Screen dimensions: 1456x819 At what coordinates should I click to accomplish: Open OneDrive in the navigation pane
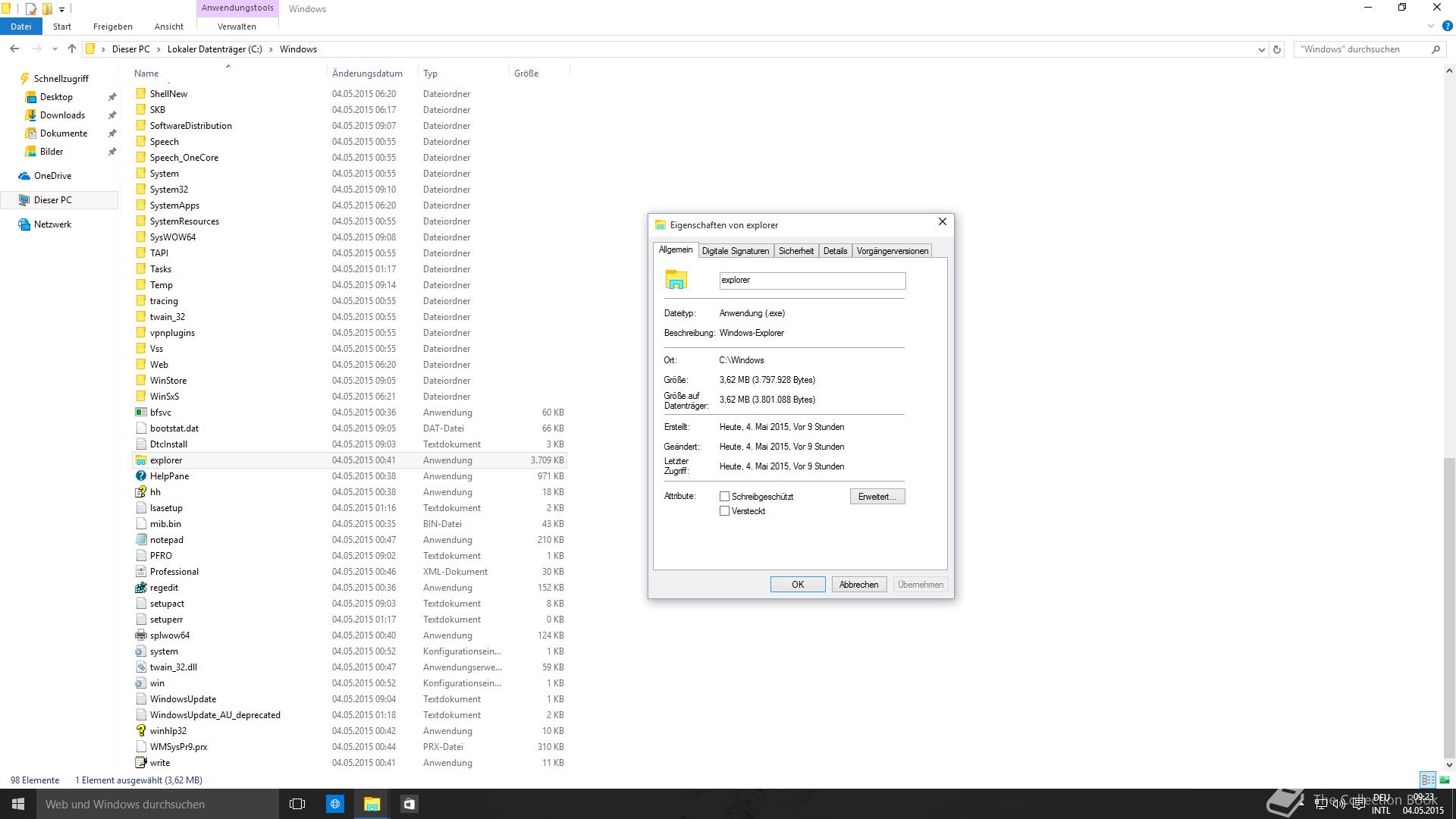pyautogui.click(x=52, y=176)
